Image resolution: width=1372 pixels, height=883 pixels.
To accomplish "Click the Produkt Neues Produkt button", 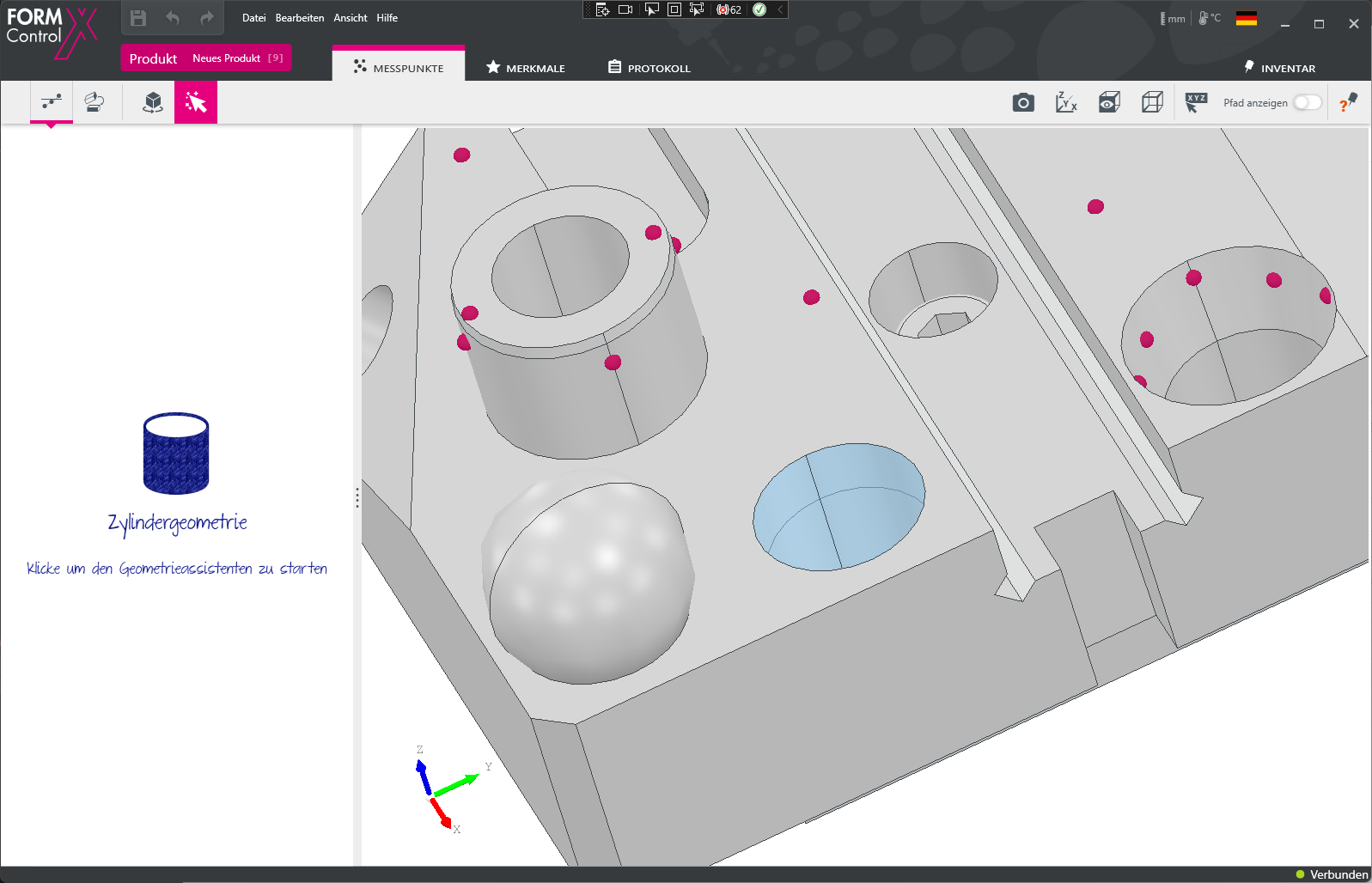I will pyautogui.click(x=206, y=58).
